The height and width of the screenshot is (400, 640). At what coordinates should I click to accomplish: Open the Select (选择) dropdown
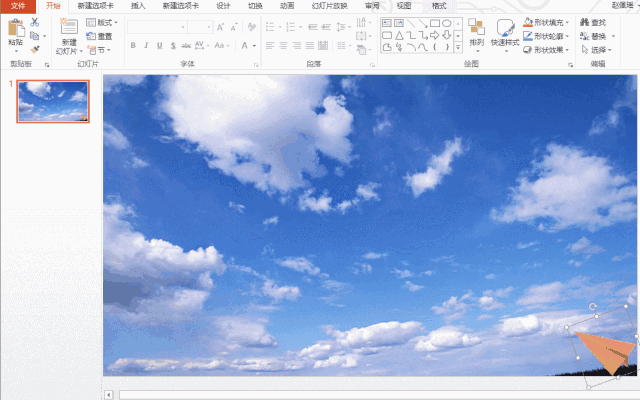tap(596, 50)
